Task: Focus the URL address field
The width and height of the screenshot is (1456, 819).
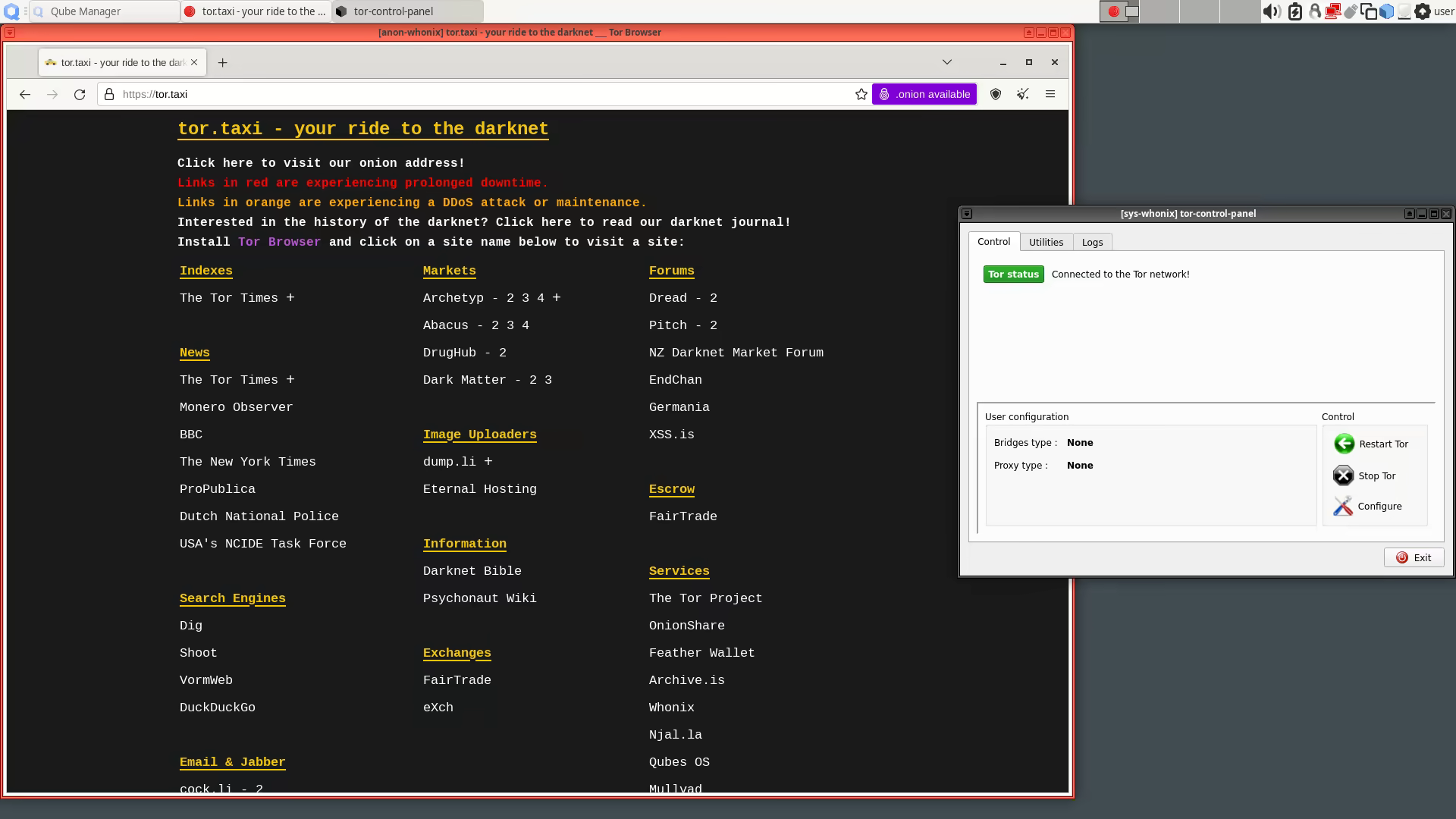Action: (x=485, y=94)
